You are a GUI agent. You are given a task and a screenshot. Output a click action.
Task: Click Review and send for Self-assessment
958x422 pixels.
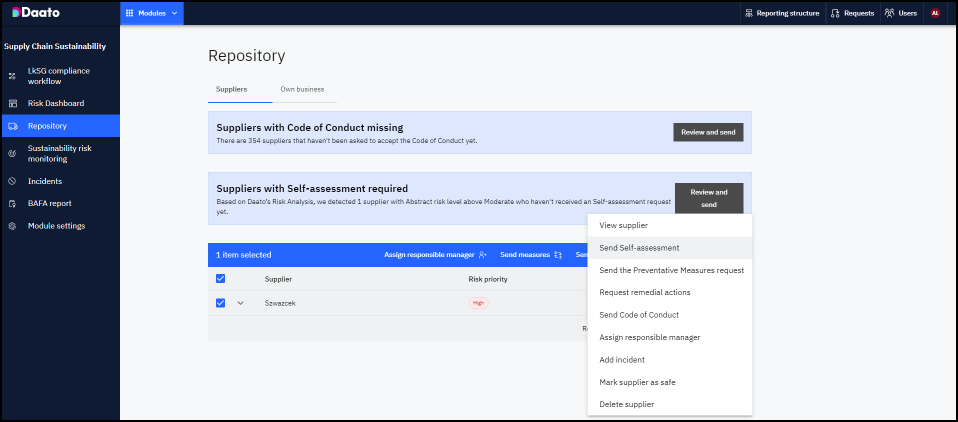click(709, 198)
